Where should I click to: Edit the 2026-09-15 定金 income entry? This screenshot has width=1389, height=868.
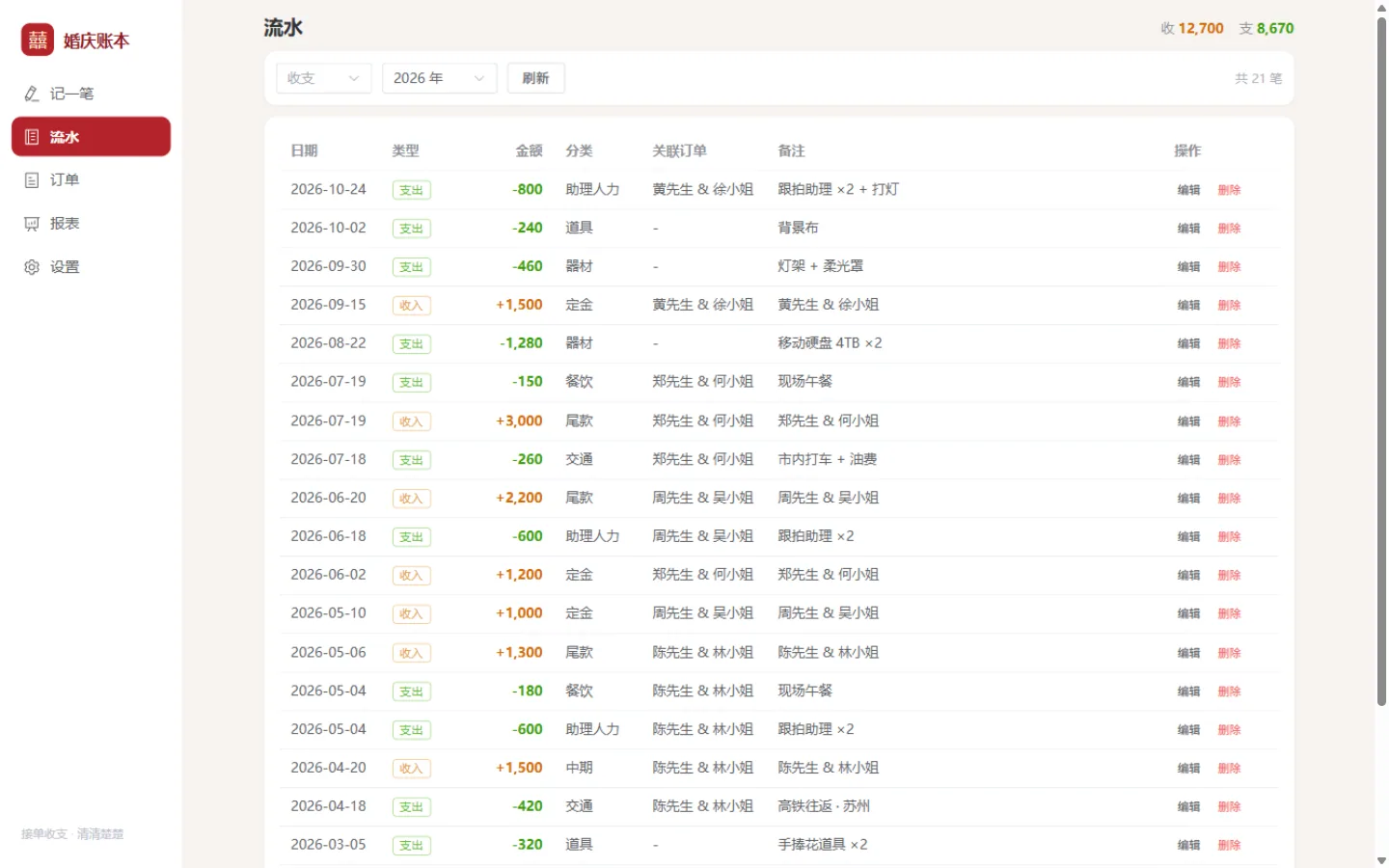(x=1188, y=306)
